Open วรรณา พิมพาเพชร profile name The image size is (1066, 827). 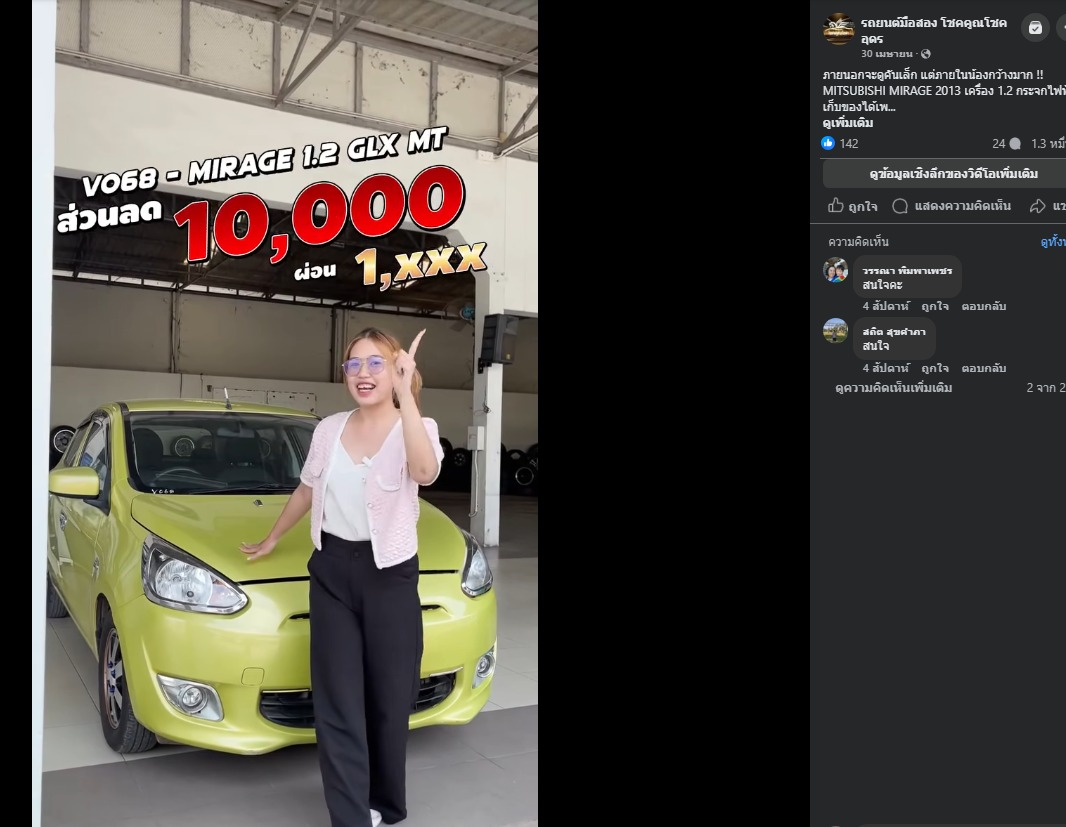tap(907, 271)
